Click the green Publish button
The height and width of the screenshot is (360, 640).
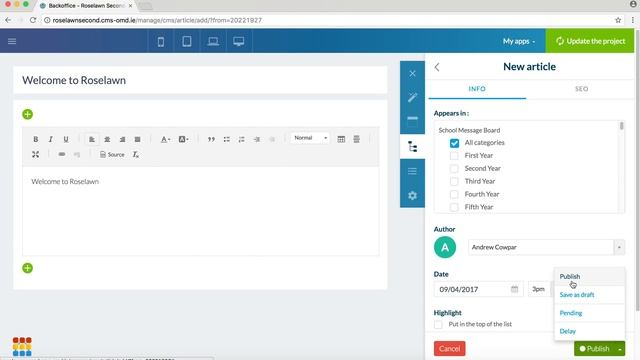point(594,349)
